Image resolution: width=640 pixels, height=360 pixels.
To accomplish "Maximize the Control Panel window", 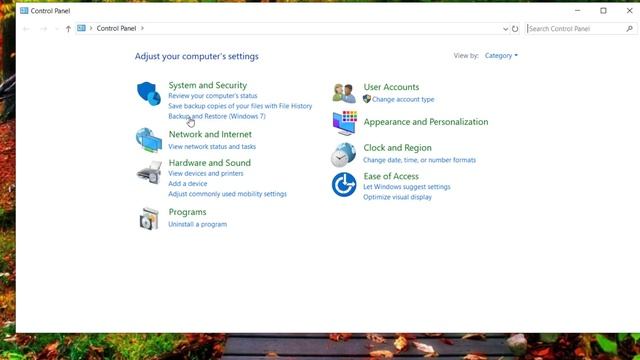I will point(603,11).
